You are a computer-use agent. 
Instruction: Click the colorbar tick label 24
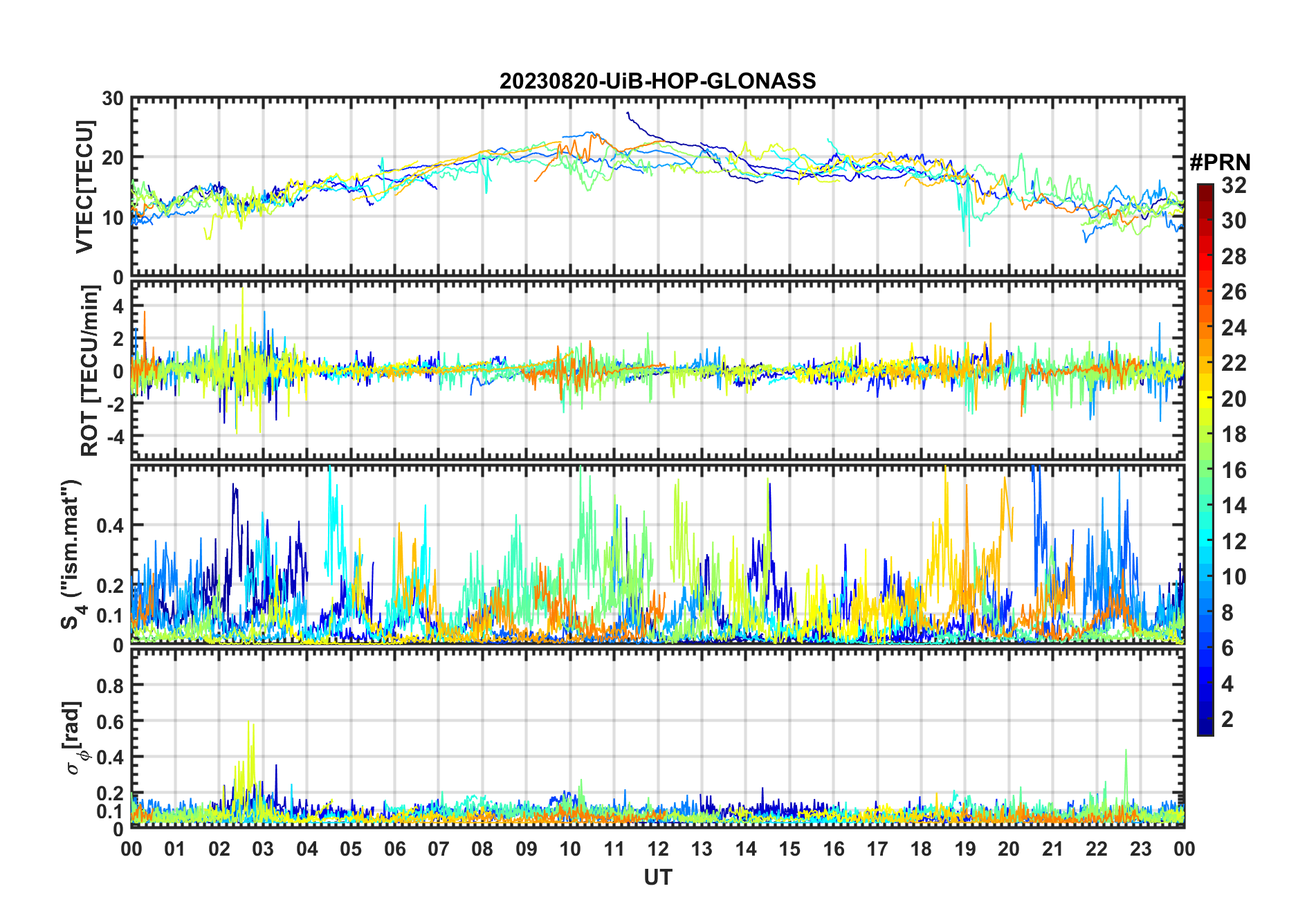(x=1233, y=328)
